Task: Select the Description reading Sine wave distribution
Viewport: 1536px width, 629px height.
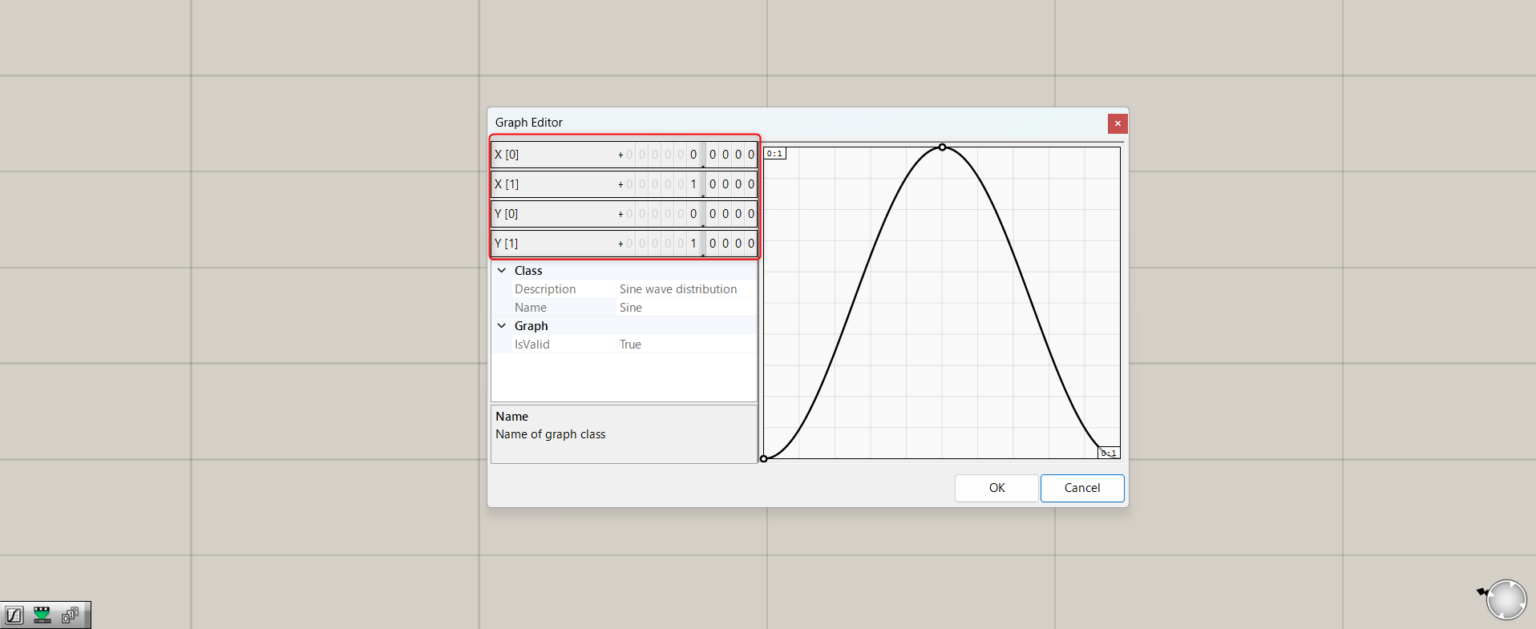Action: 677,289
